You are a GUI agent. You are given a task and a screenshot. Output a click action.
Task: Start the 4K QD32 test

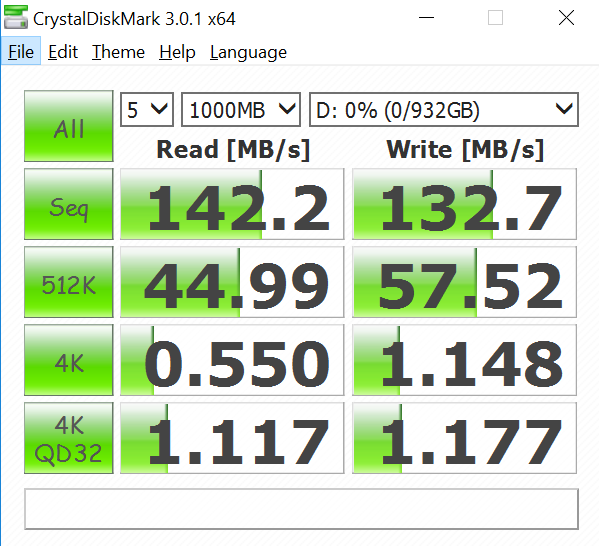69,438
